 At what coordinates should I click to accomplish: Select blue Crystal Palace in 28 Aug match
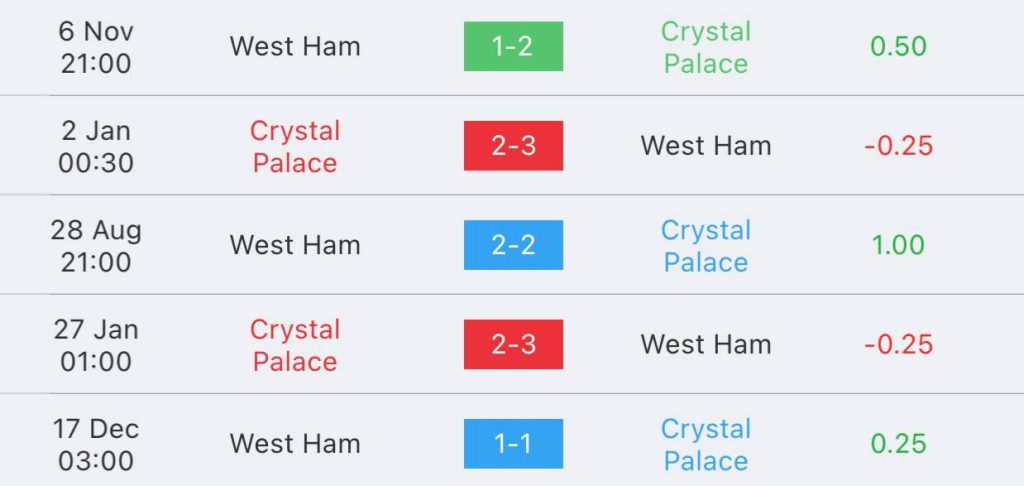pos(706,246)
